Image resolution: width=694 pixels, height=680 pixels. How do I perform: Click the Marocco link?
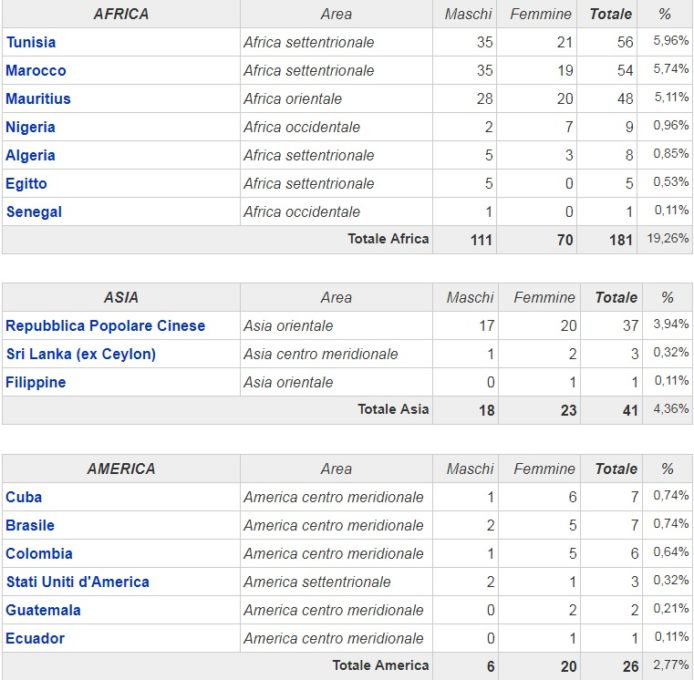click(36, 70)
